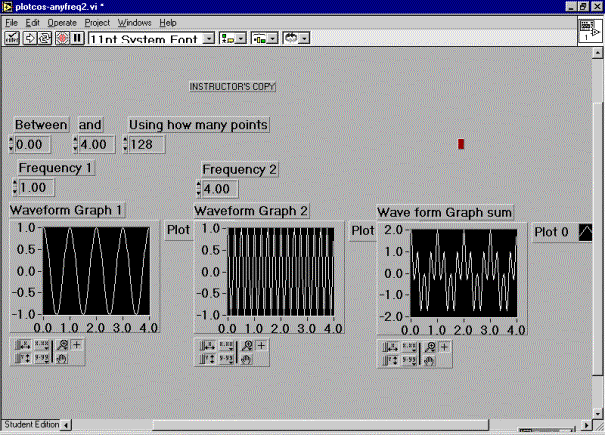Screen dimensions: 605x435
Task: Click X-axis format button of Waveform Graph 1
Action: [42, 345]
